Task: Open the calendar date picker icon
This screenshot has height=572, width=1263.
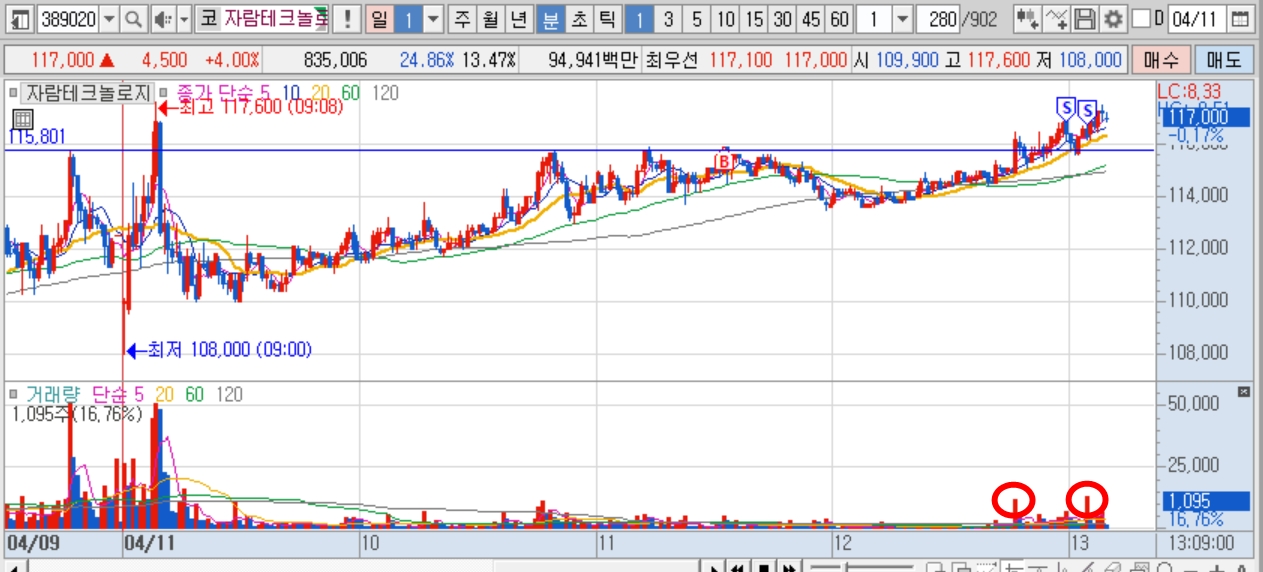Action: [x=1239, y=18]
